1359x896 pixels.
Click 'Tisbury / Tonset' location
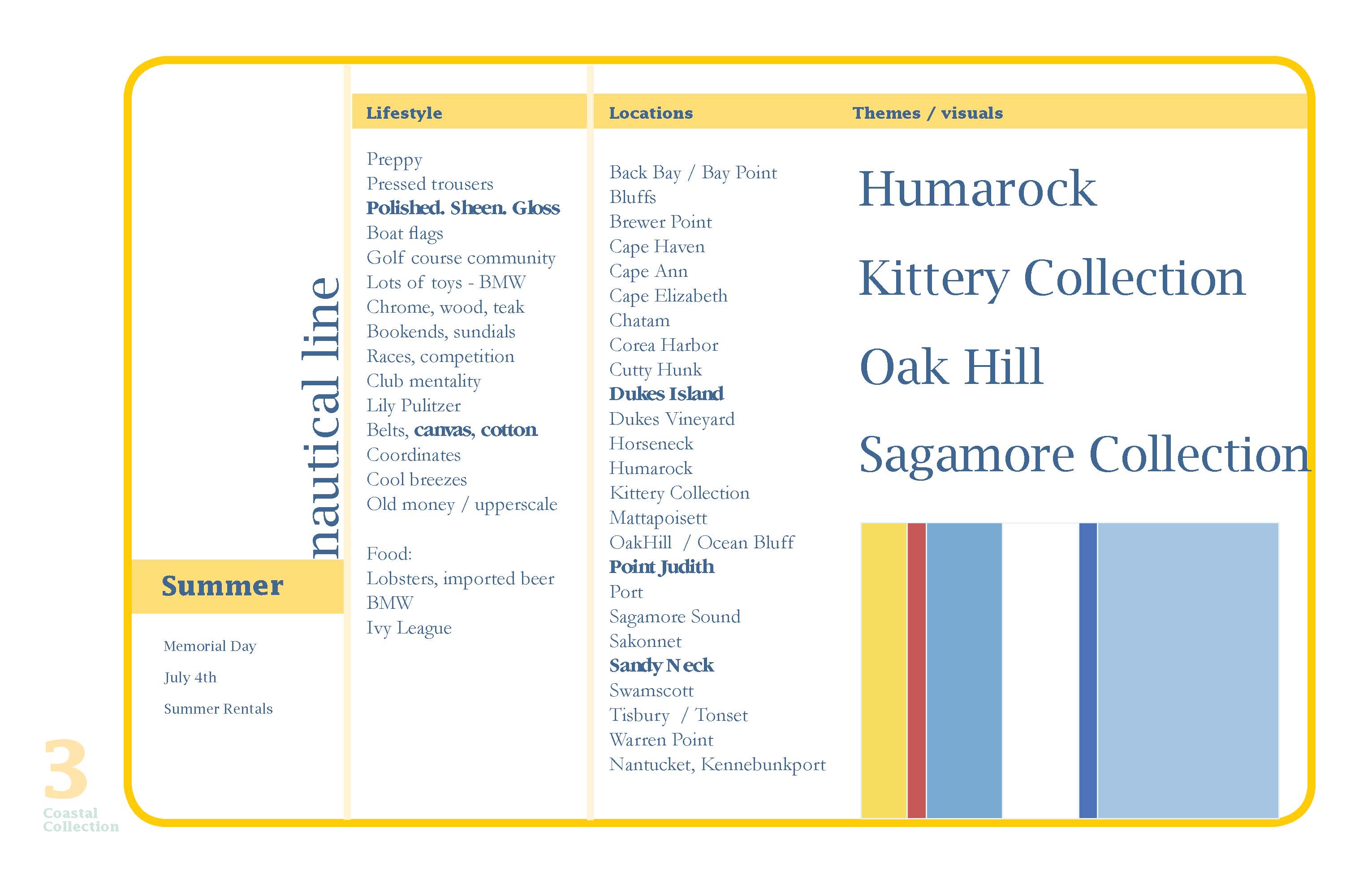click(x=678, y=715)
